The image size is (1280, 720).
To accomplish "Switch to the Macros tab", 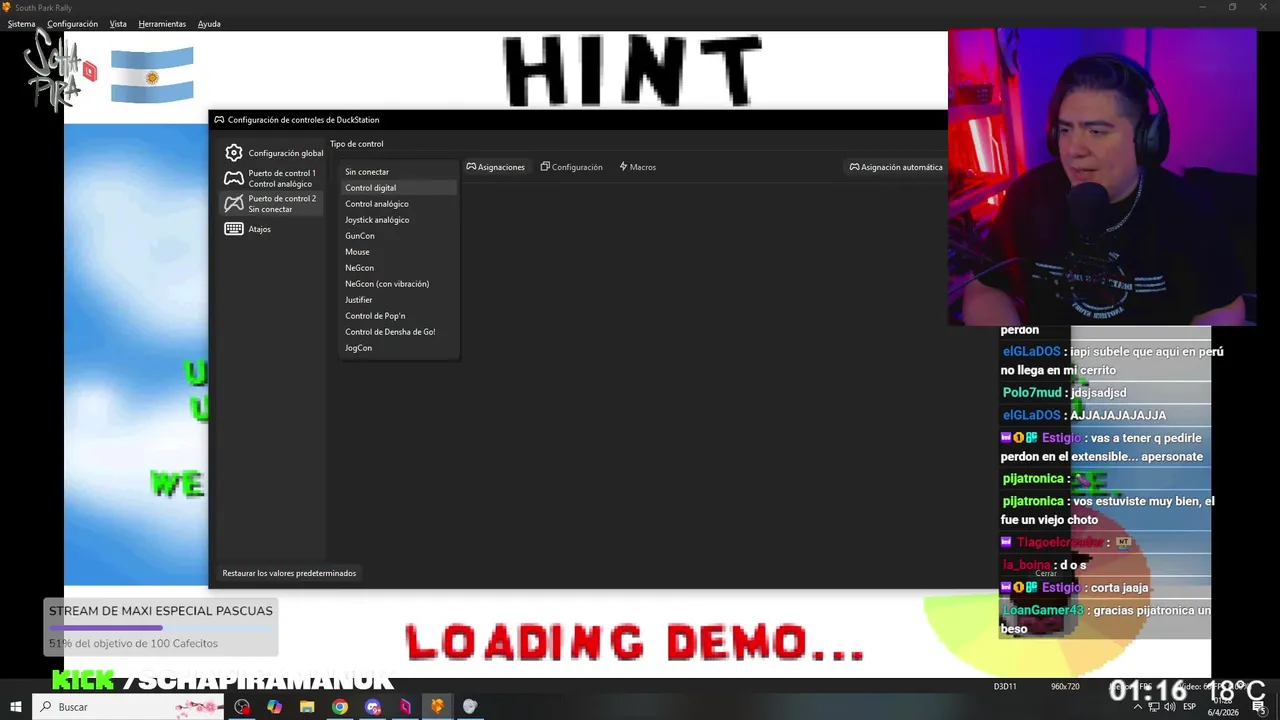I will [x=638, y=167].
